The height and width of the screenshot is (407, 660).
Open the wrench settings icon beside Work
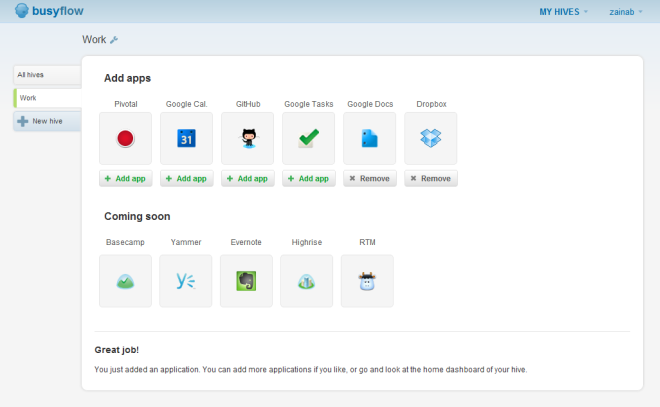pos(114,40)
